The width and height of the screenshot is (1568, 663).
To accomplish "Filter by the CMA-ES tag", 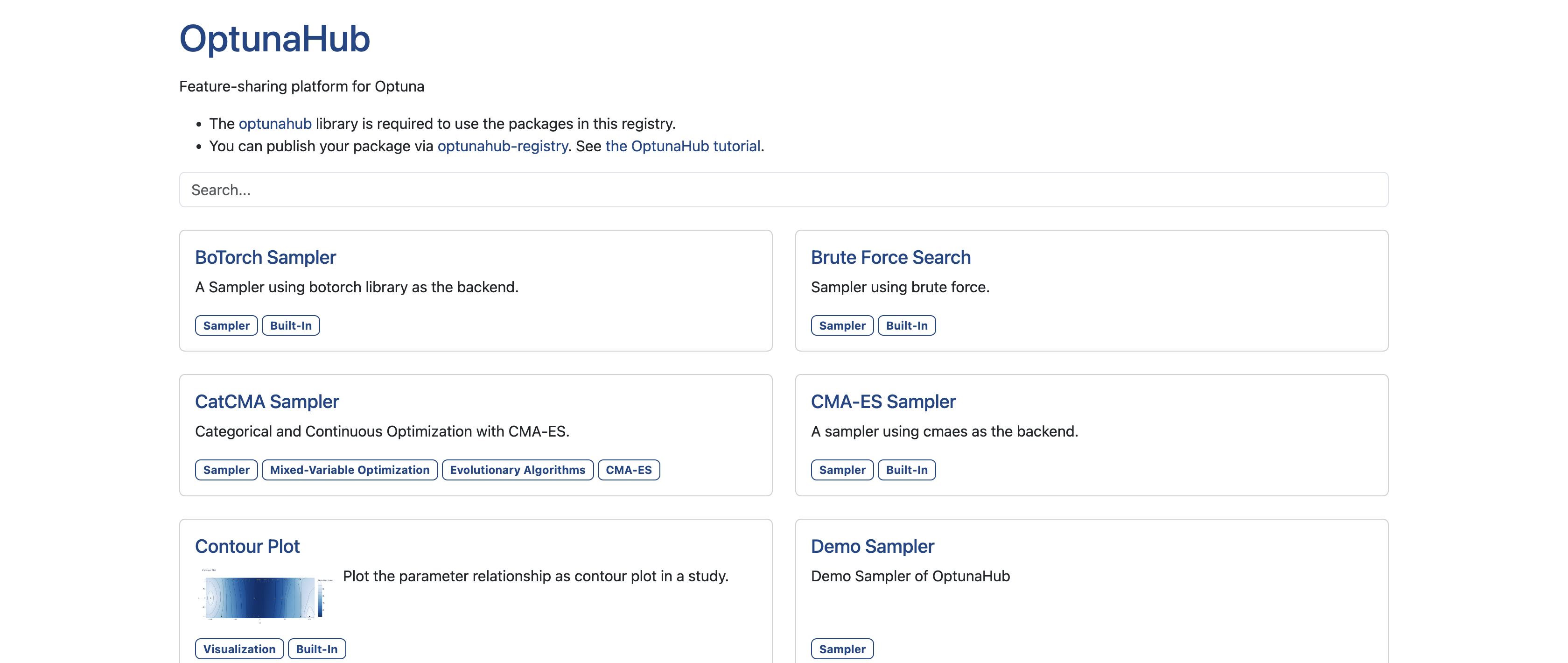I will point(629,470).
